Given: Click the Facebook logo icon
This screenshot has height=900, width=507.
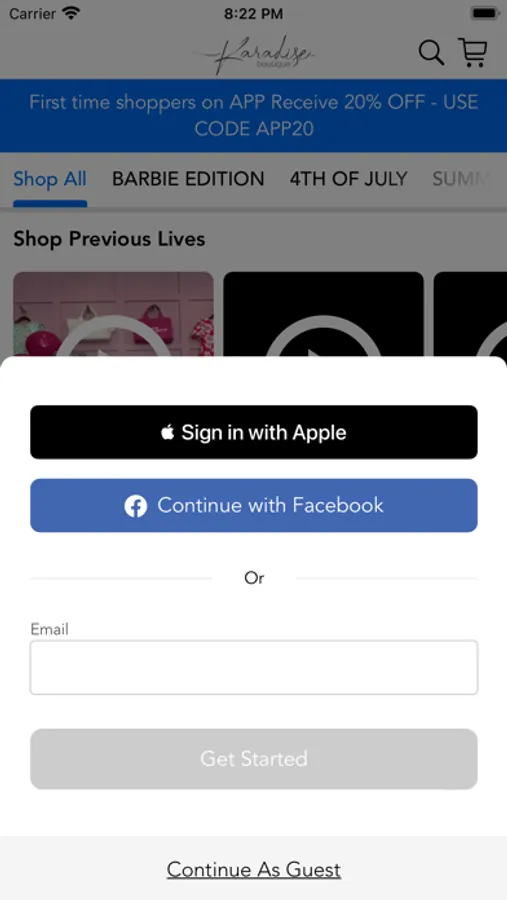Looking at the screenshot, I should [x=136, y=506].
